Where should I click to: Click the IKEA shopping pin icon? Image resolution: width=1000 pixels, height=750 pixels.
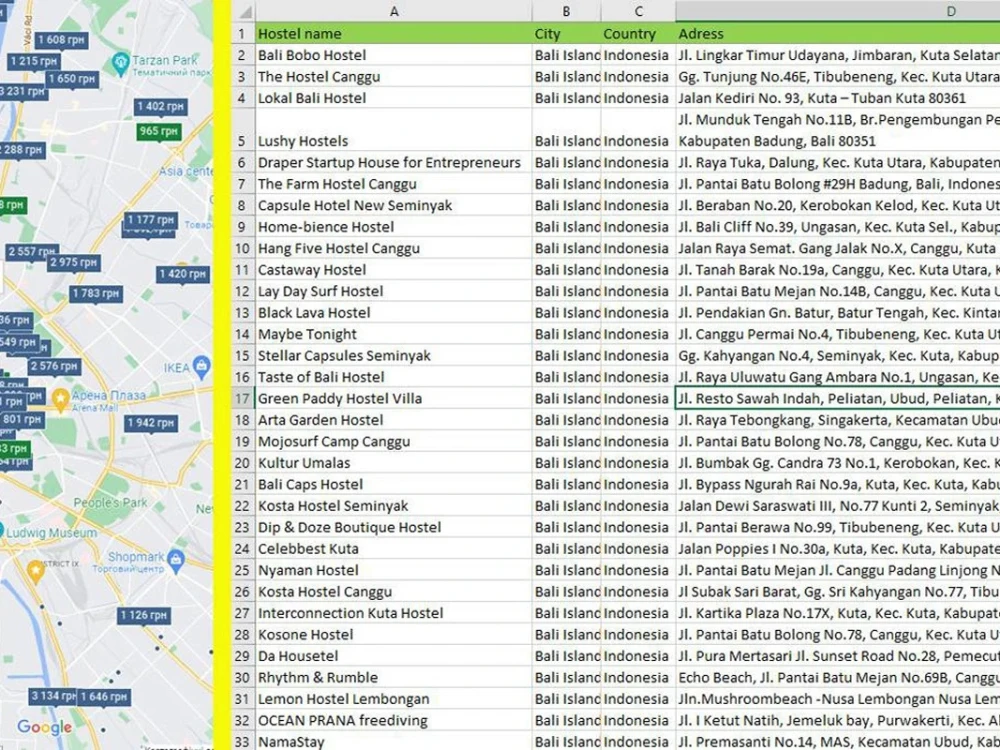[x=202, y=366]
